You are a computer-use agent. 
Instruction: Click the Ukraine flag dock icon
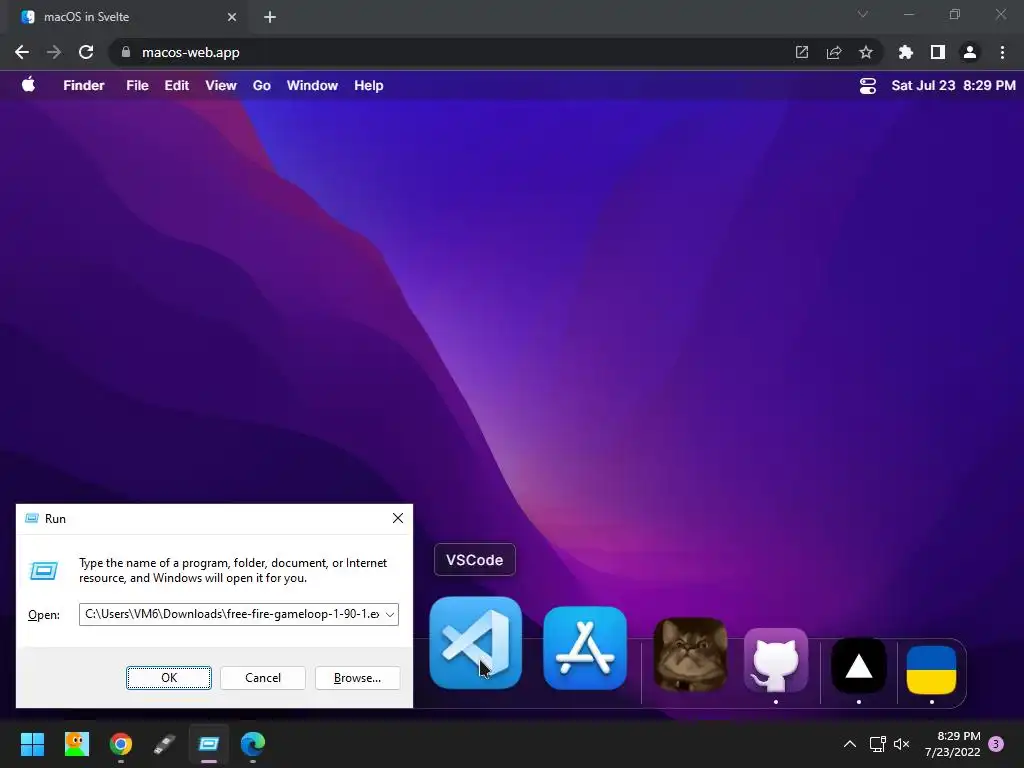tap(931, 669)
